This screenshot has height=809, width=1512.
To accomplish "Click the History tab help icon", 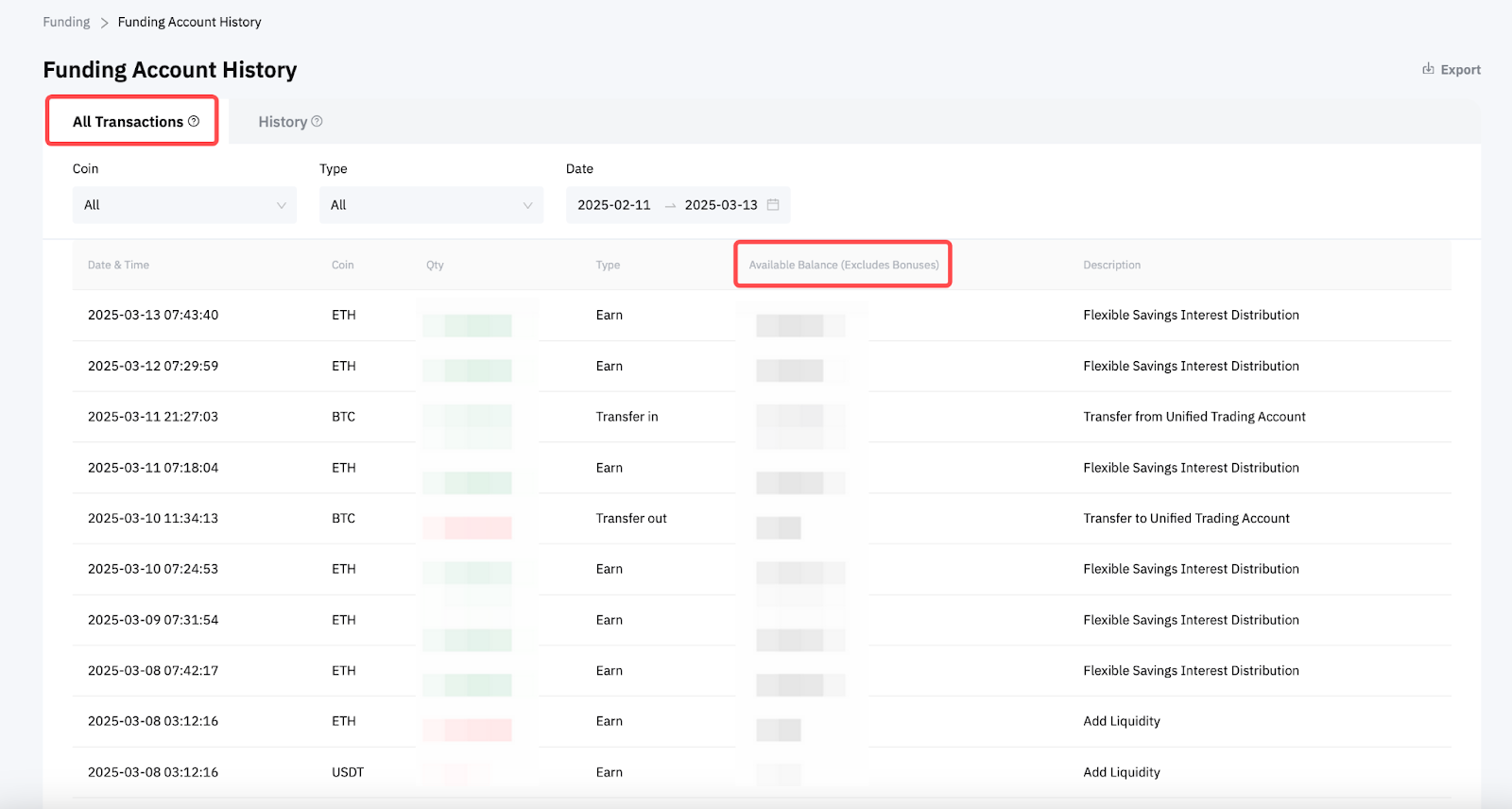I will click(x=318, y=121).
